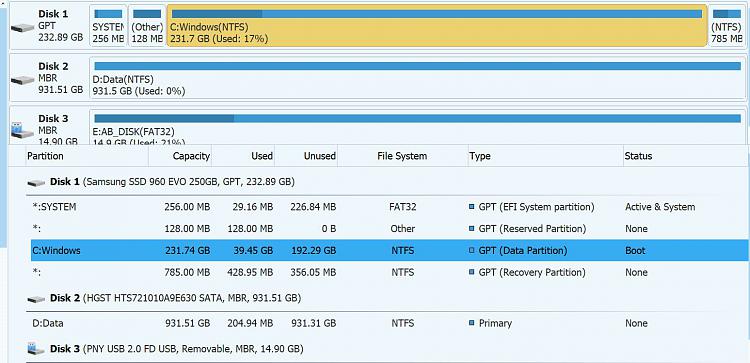Click GPT (Reserved Partition) type icon
The height and width of the screenshot is (363, 750).
(472, 229)
